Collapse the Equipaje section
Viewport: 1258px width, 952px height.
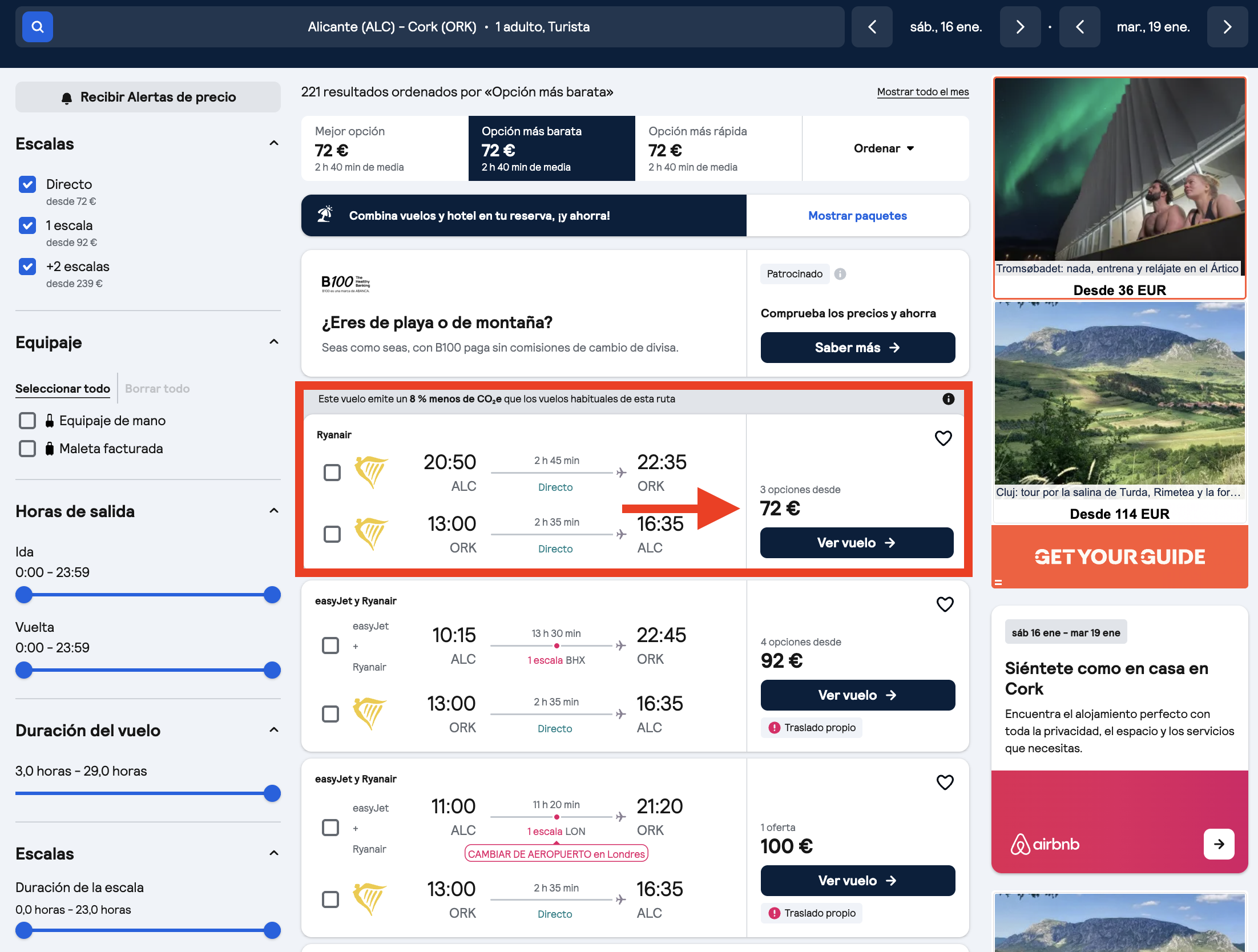[274, 342]
